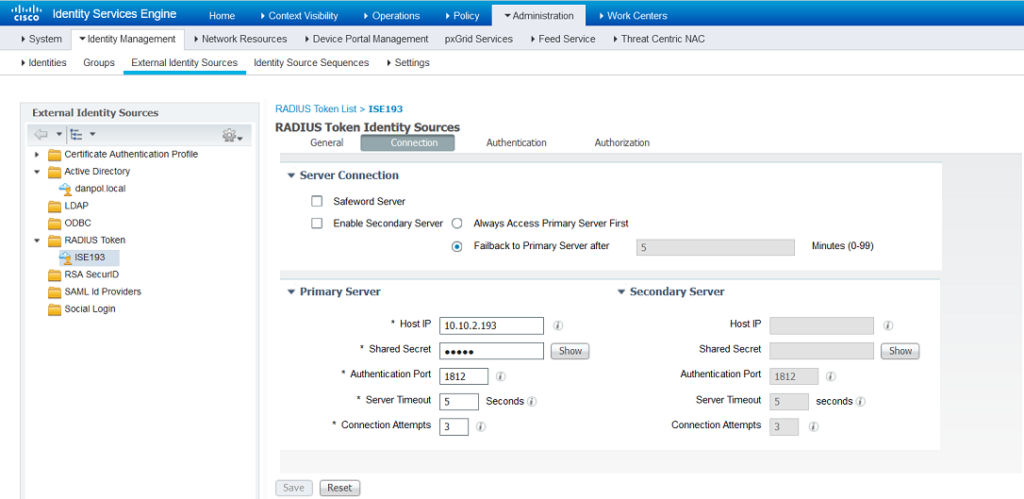Switch to the Authentication tab
Viewport: 1024px width, 499px height.
coord(516,142)
